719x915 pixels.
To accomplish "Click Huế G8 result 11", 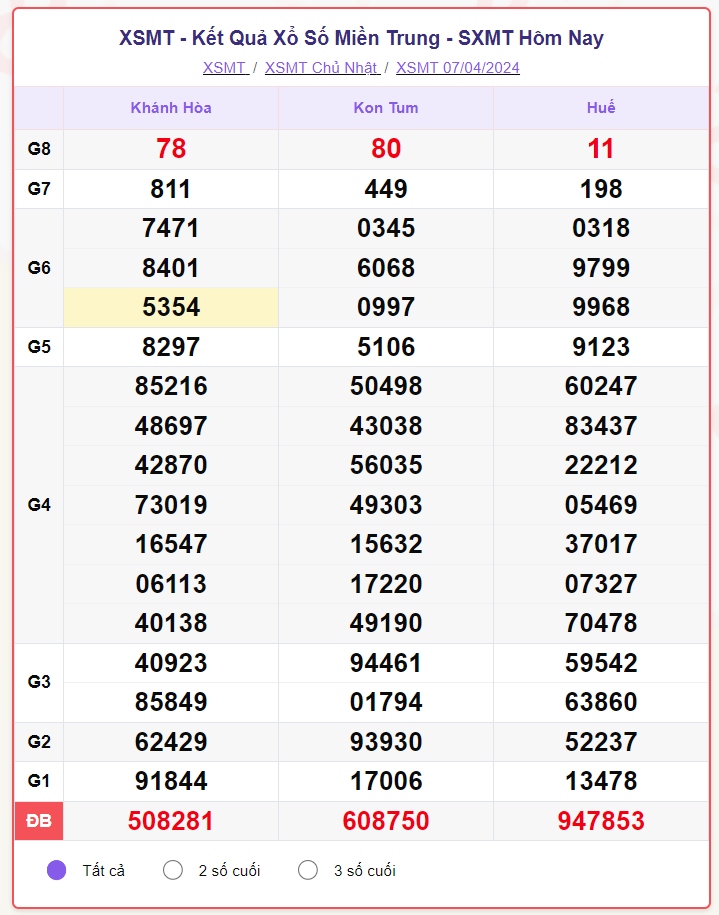I will coord(601,149).
